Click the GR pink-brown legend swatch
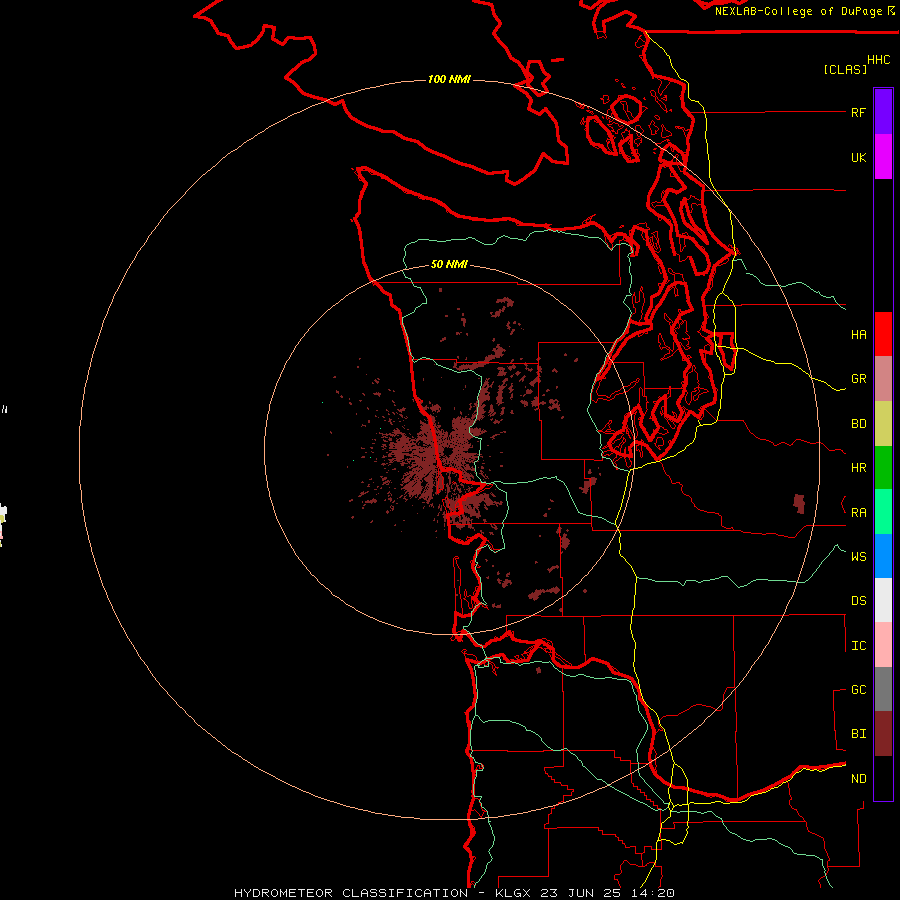The height and width of the screenshot is (900, 900). click(x=883, y=379)
